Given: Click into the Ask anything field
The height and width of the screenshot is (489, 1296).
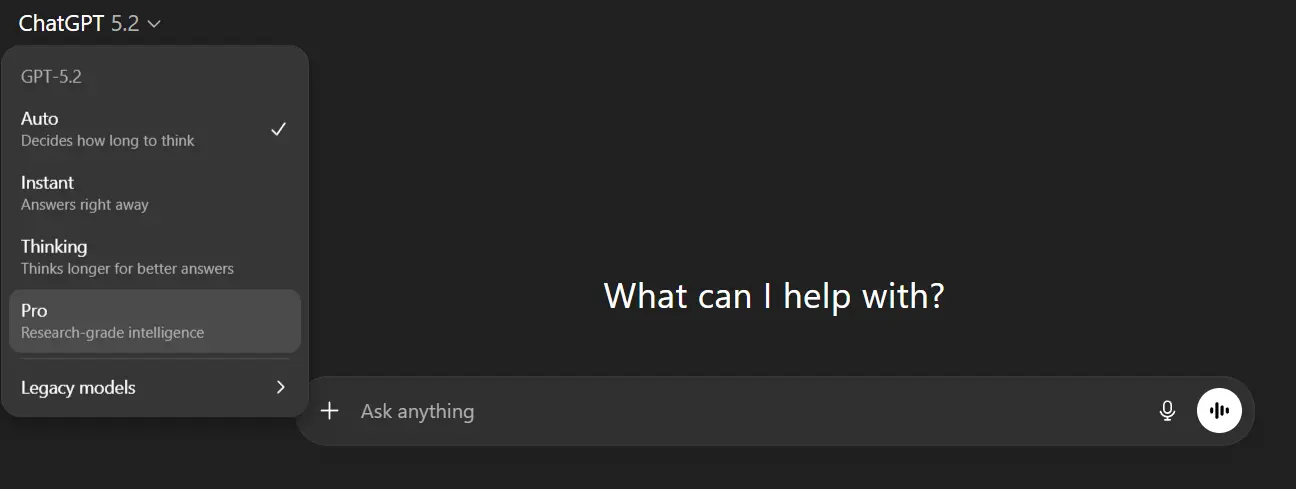Looking at the screenshot, I should 750,411.
